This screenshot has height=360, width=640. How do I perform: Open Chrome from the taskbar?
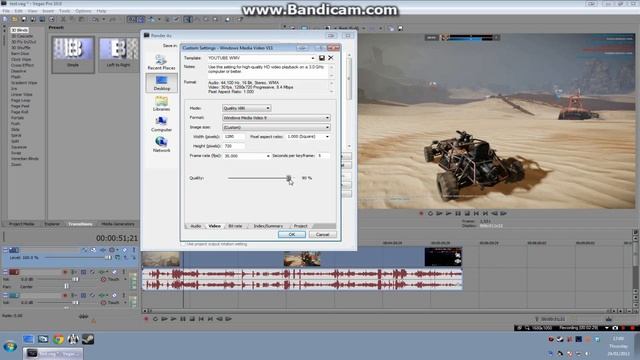[x=58, y=339]
